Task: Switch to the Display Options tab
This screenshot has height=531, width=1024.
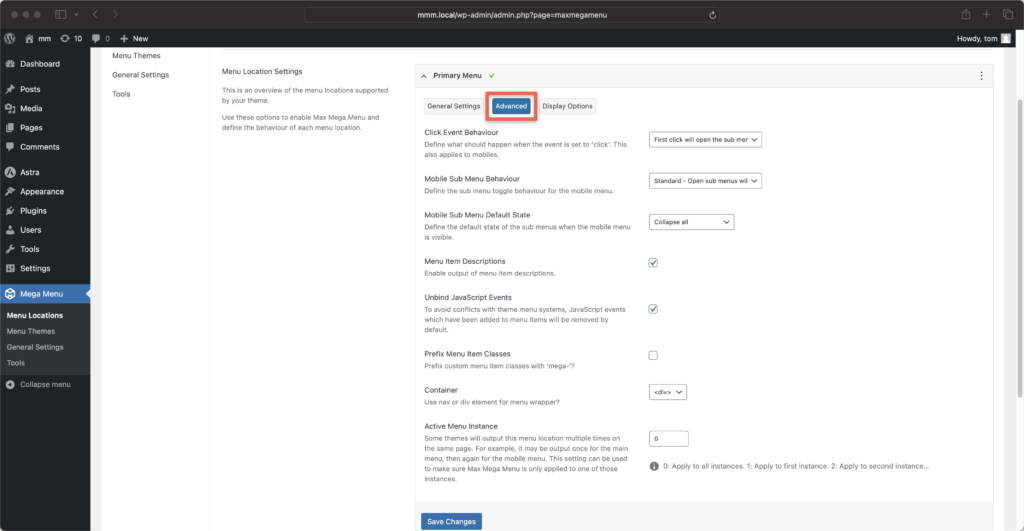Action: click(567, 106)
